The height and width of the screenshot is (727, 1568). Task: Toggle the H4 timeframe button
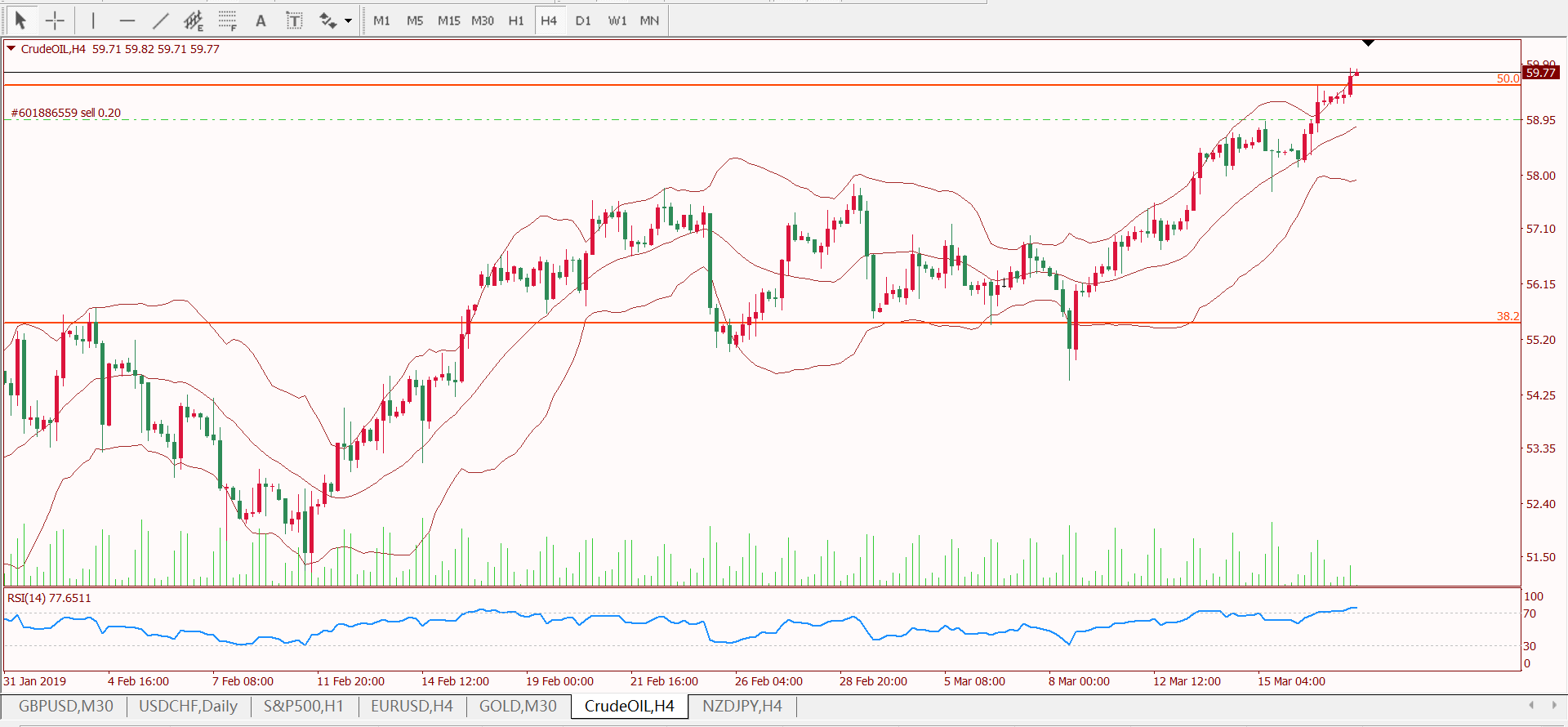549,20
